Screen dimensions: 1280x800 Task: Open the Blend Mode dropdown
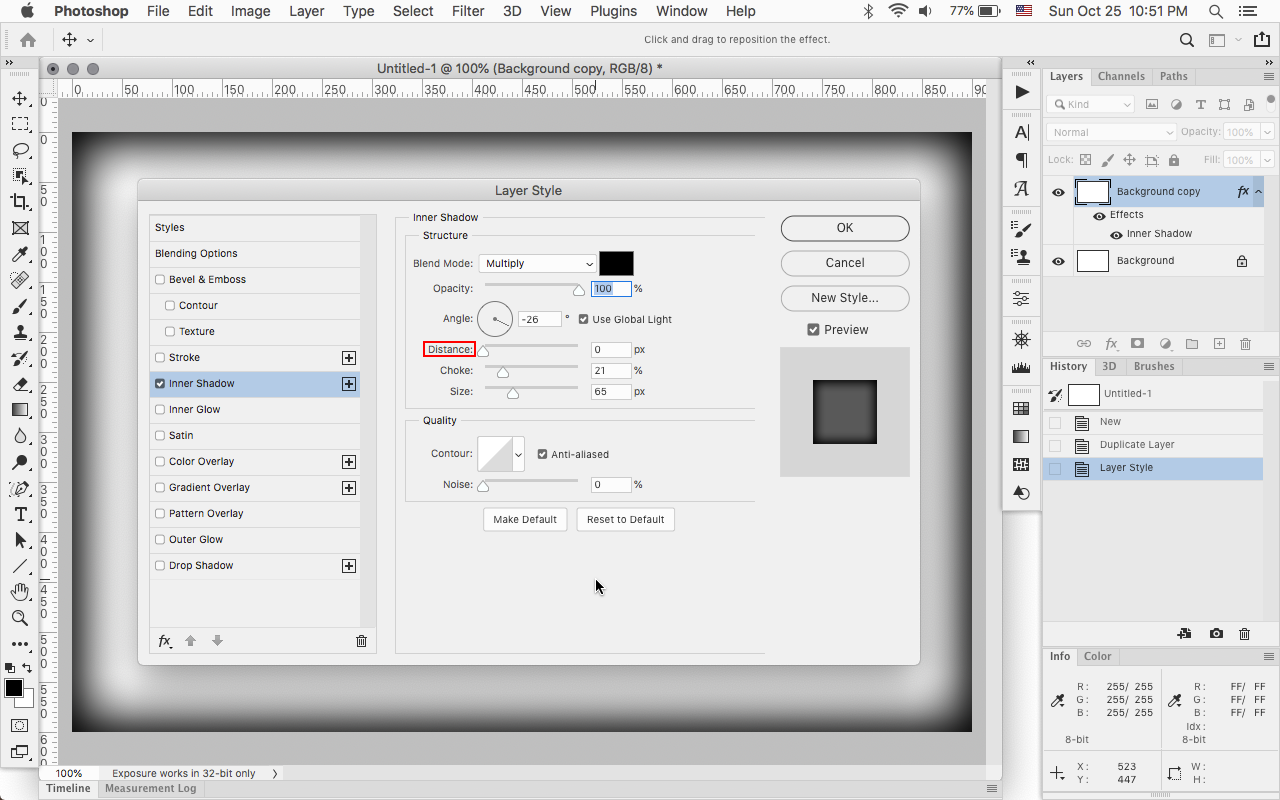537,263
